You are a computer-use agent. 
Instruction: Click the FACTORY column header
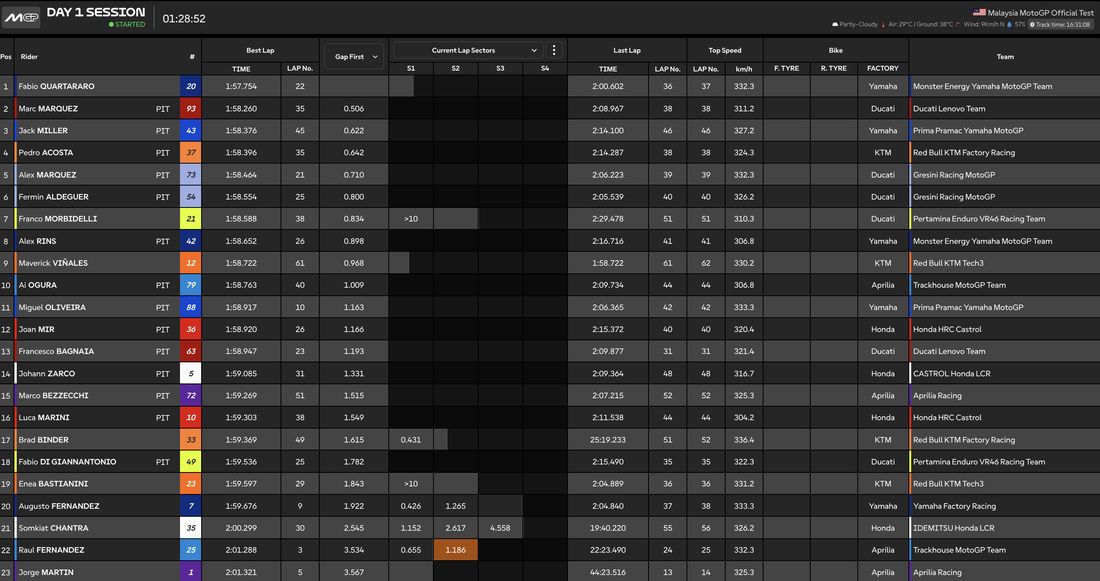883,69
